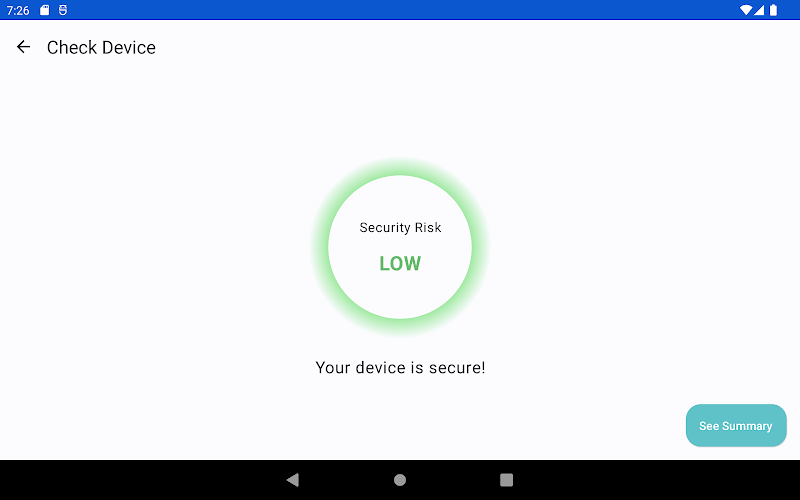Tap the green LOW risk level text
This screenshot has width=800, height=500.
coord(400,263)
